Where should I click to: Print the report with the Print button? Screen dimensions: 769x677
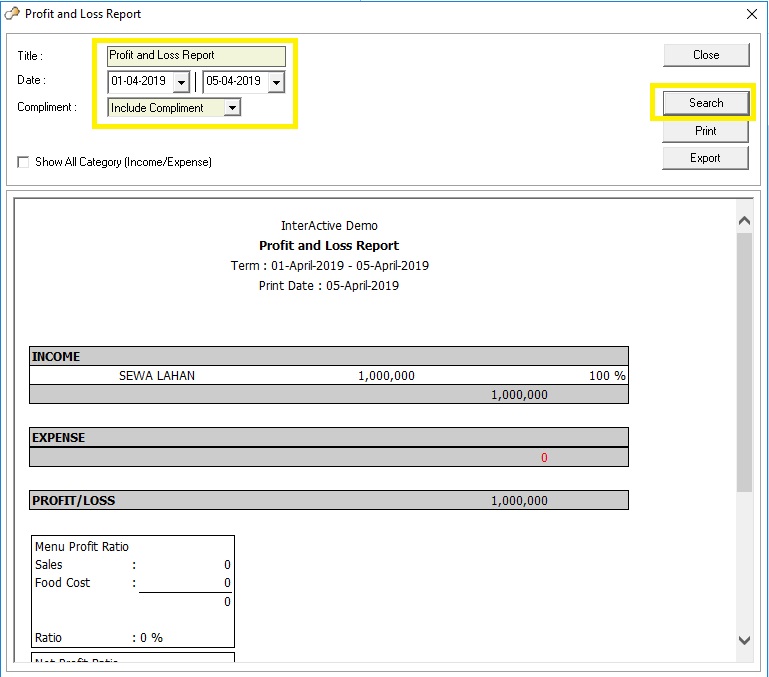pos(705,131)
